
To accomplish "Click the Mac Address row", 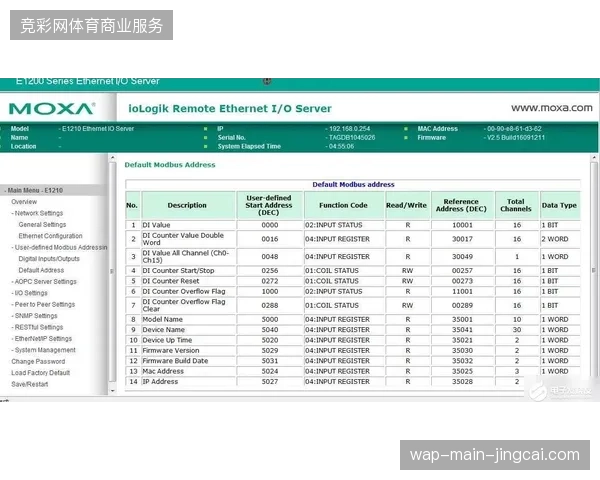I will tap(352, 371).
